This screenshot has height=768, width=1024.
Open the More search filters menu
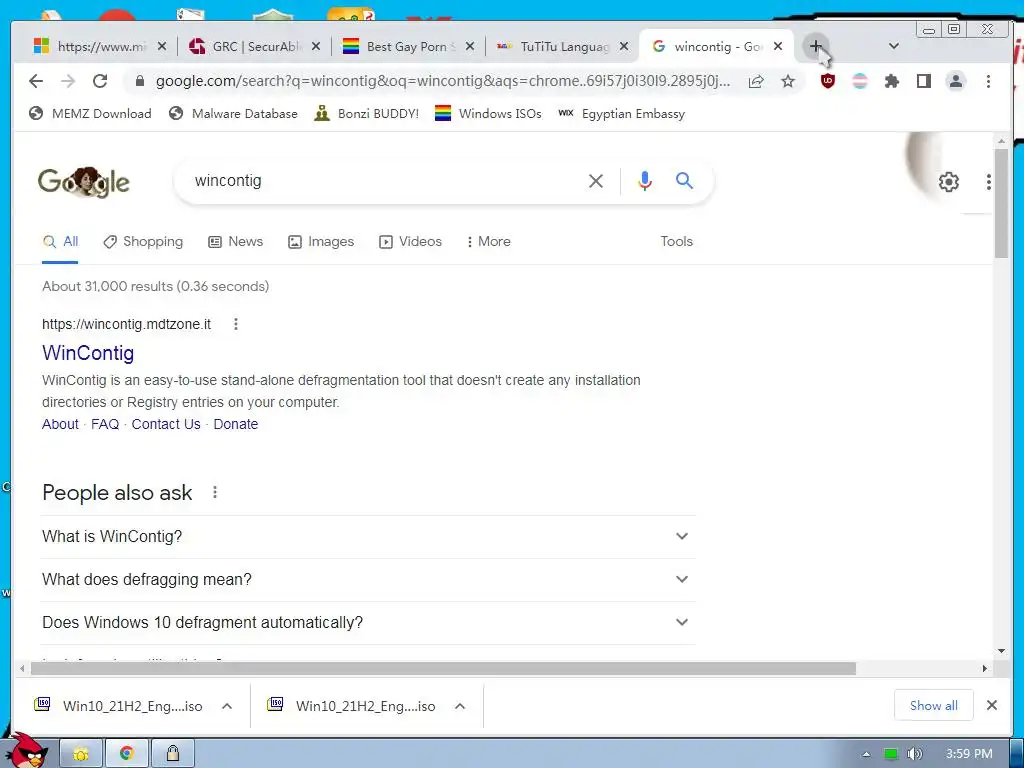click(488, 242)
